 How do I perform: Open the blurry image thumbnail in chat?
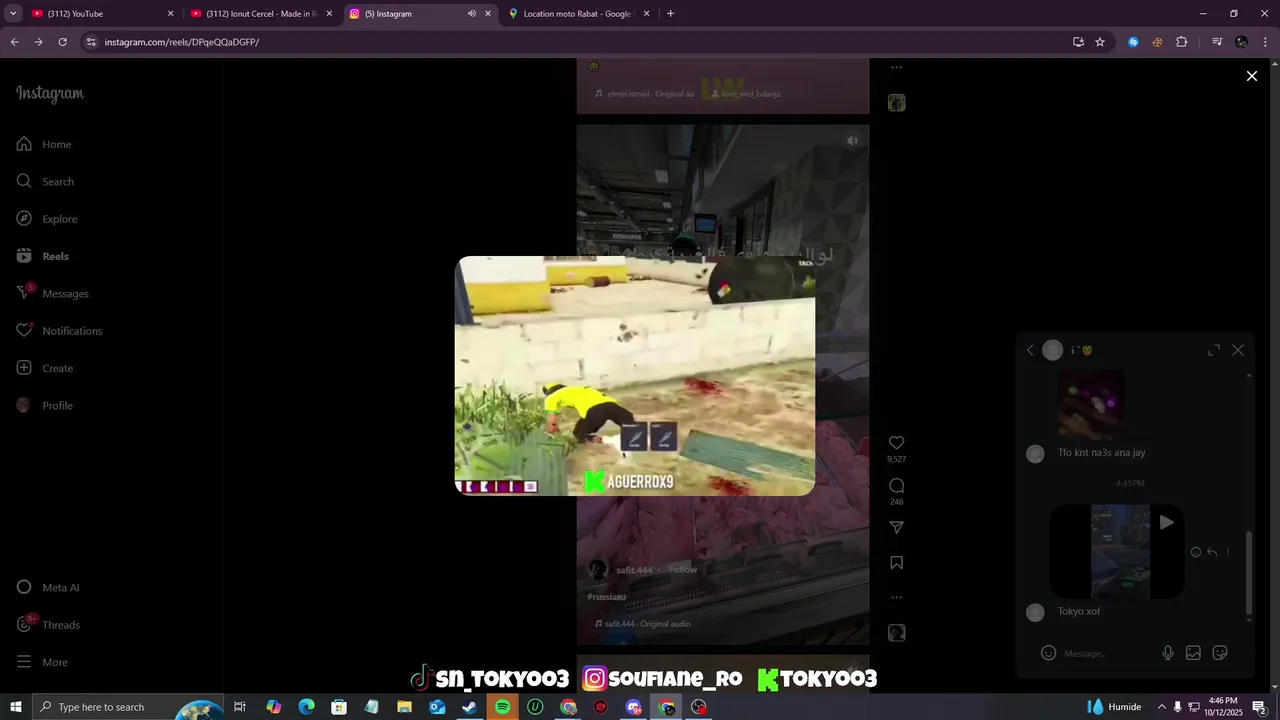point(1091,405)
